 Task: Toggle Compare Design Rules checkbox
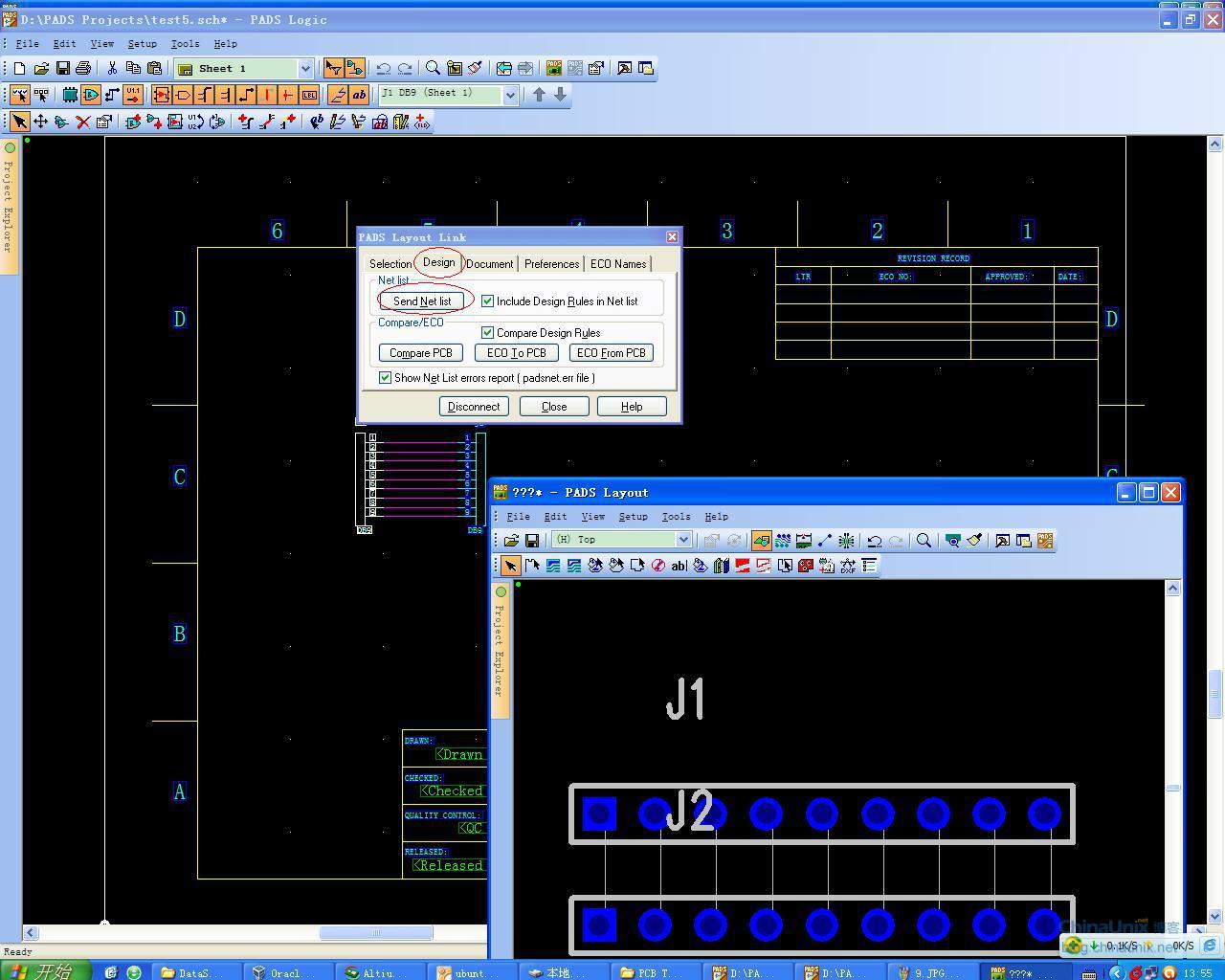(x=488, y=332)
